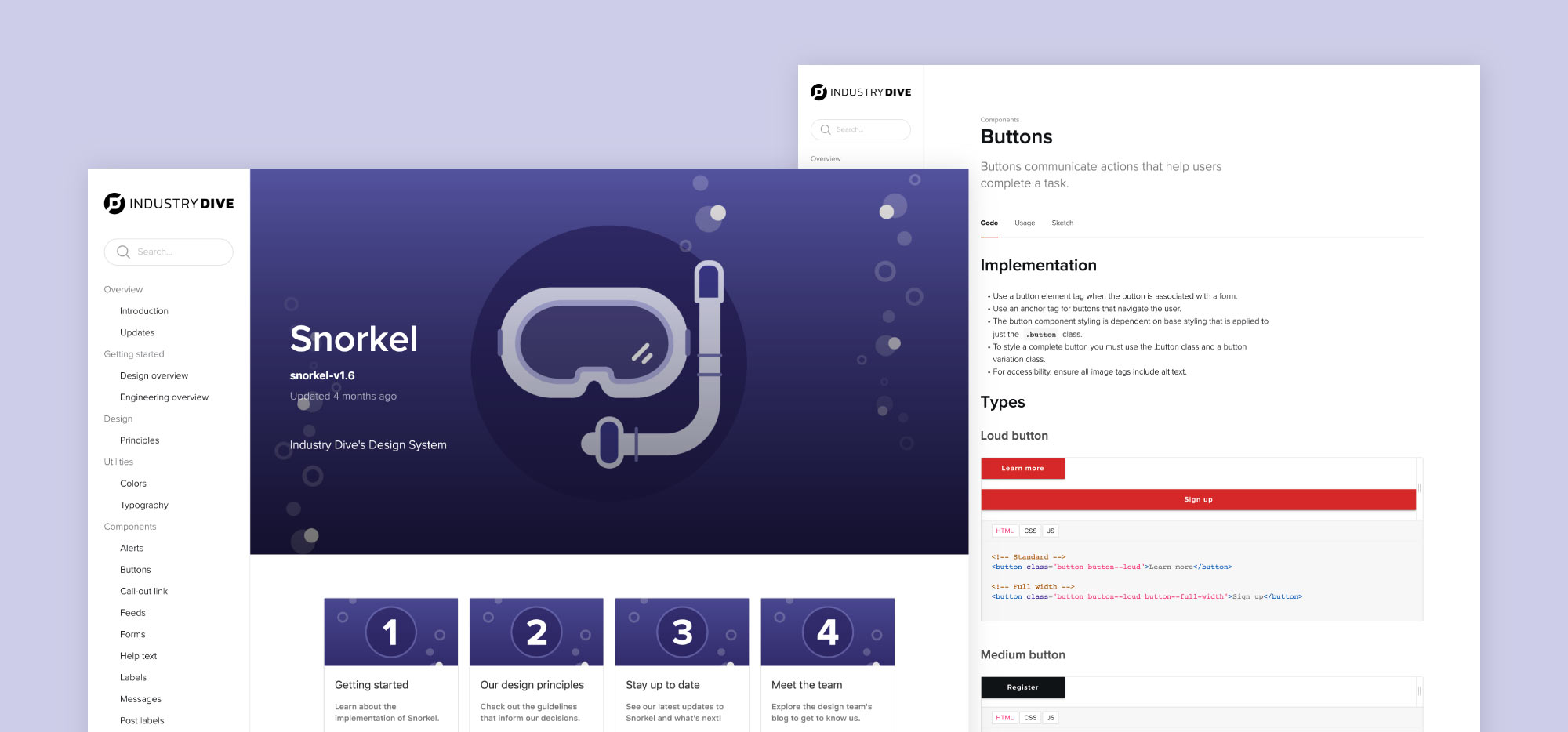Click the Learn more loud button example
1568x732 pixels.
(x=1022, y=468)
